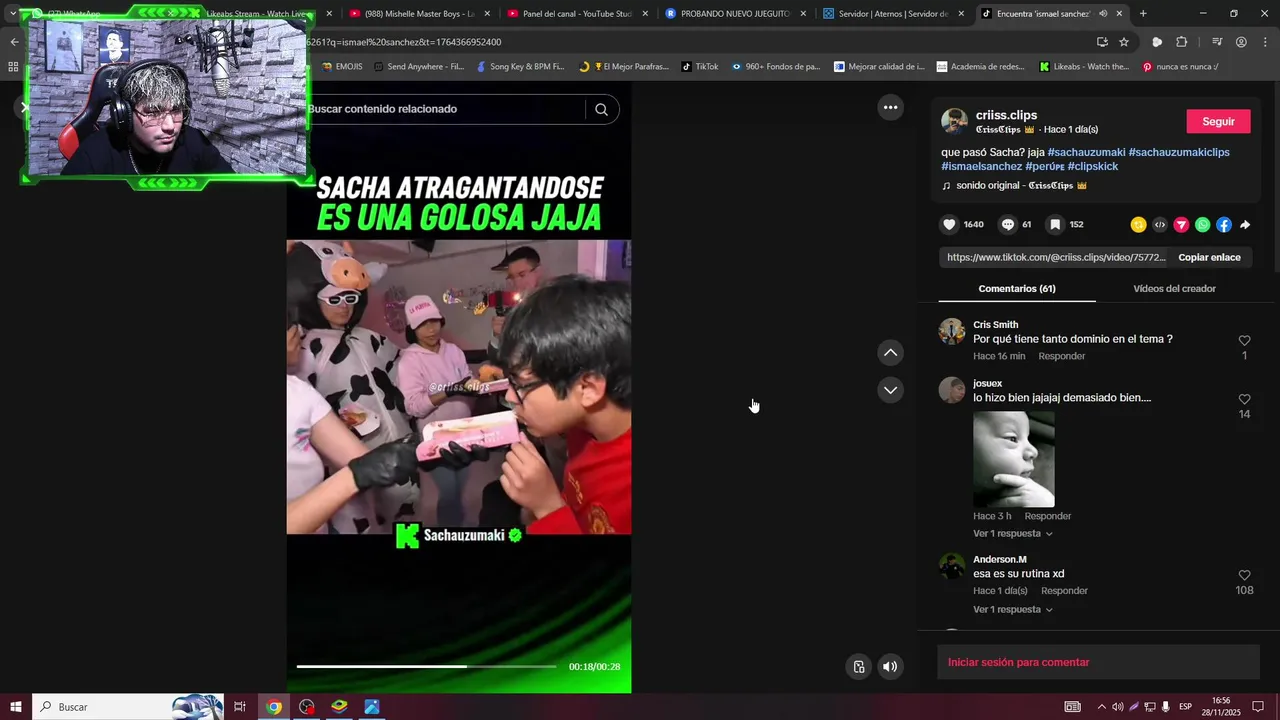Open more share options arrow
1280x720 pixels.
(x=1245, y=225)
